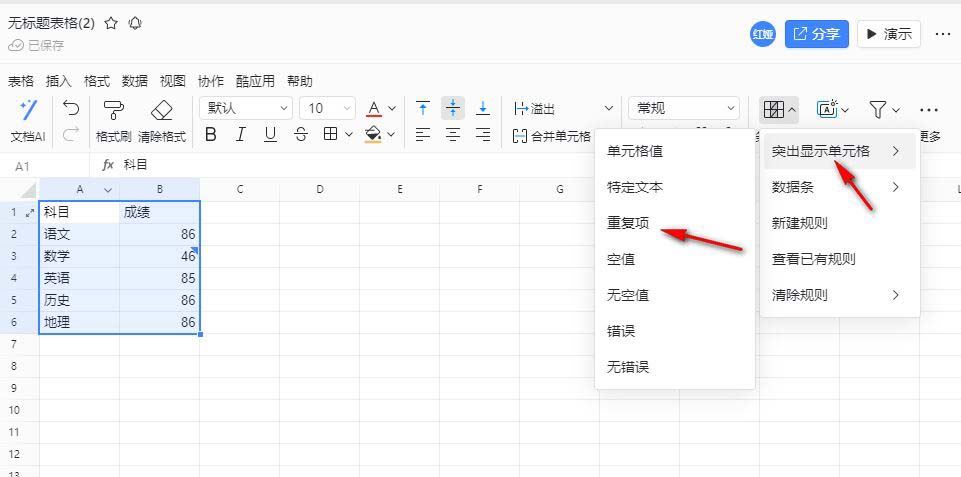Toggle italic formatting
Image resolution: width=961 pixels, height=477 pixels.
[240, 135]
